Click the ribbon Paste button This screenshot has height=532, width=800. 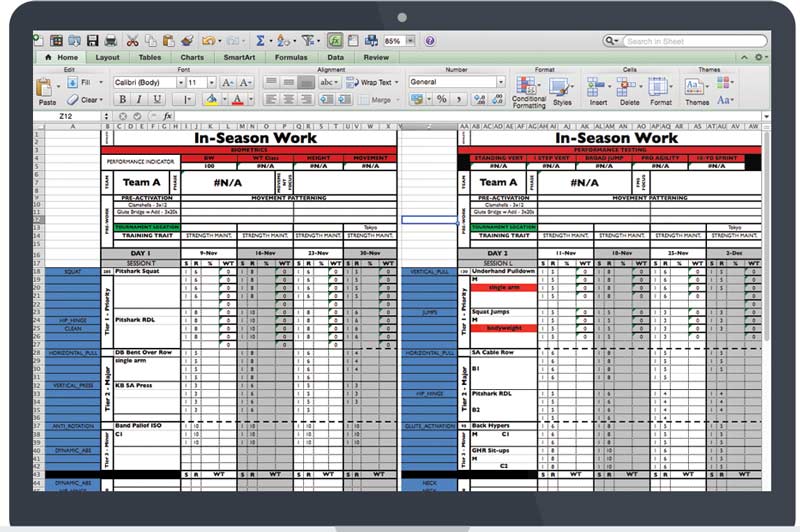coord(46,92)
